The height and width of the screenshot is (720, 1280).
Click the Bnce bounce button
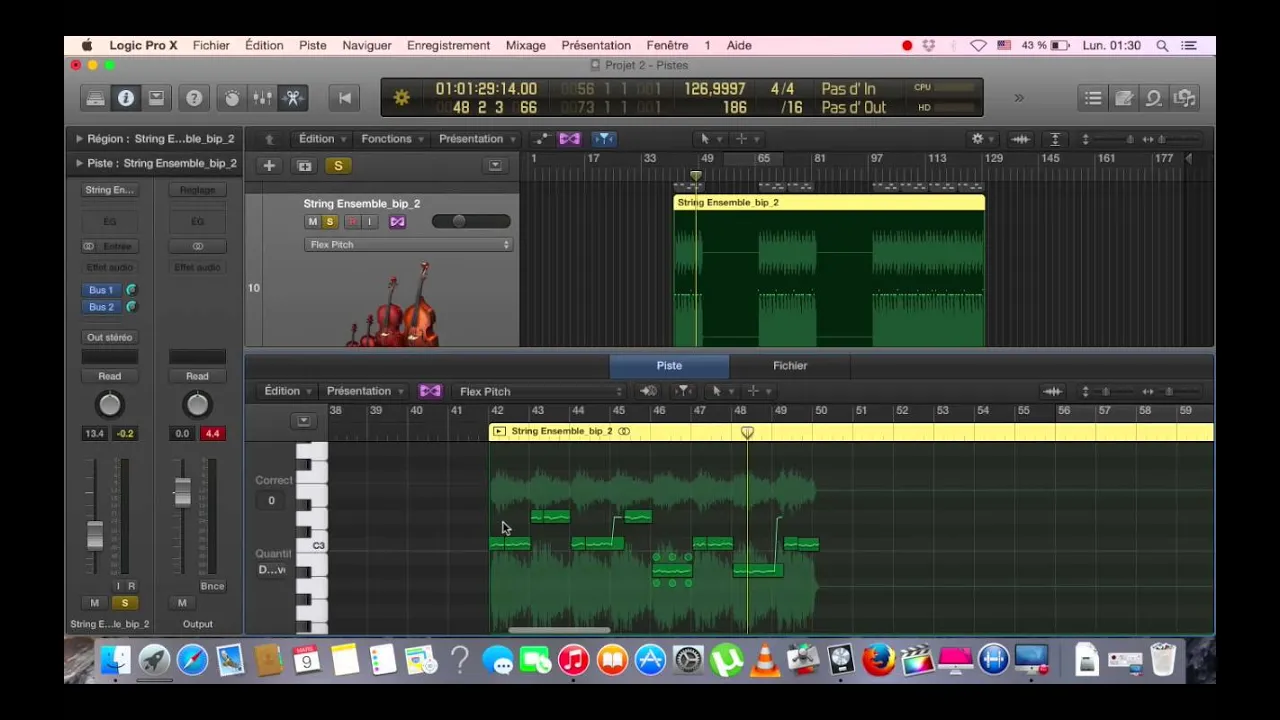pos(212,587)
